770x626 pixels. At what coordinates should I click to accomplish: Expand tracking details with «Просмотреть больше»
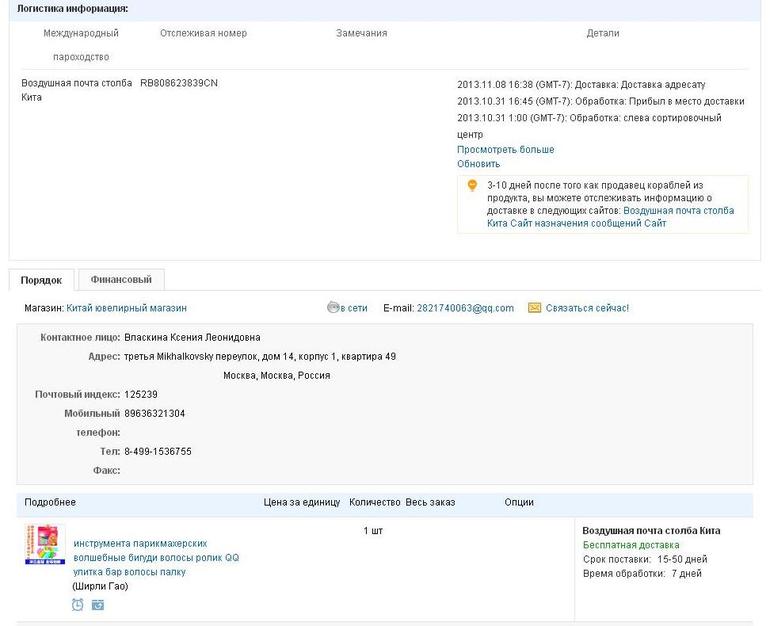click(505, 150)
